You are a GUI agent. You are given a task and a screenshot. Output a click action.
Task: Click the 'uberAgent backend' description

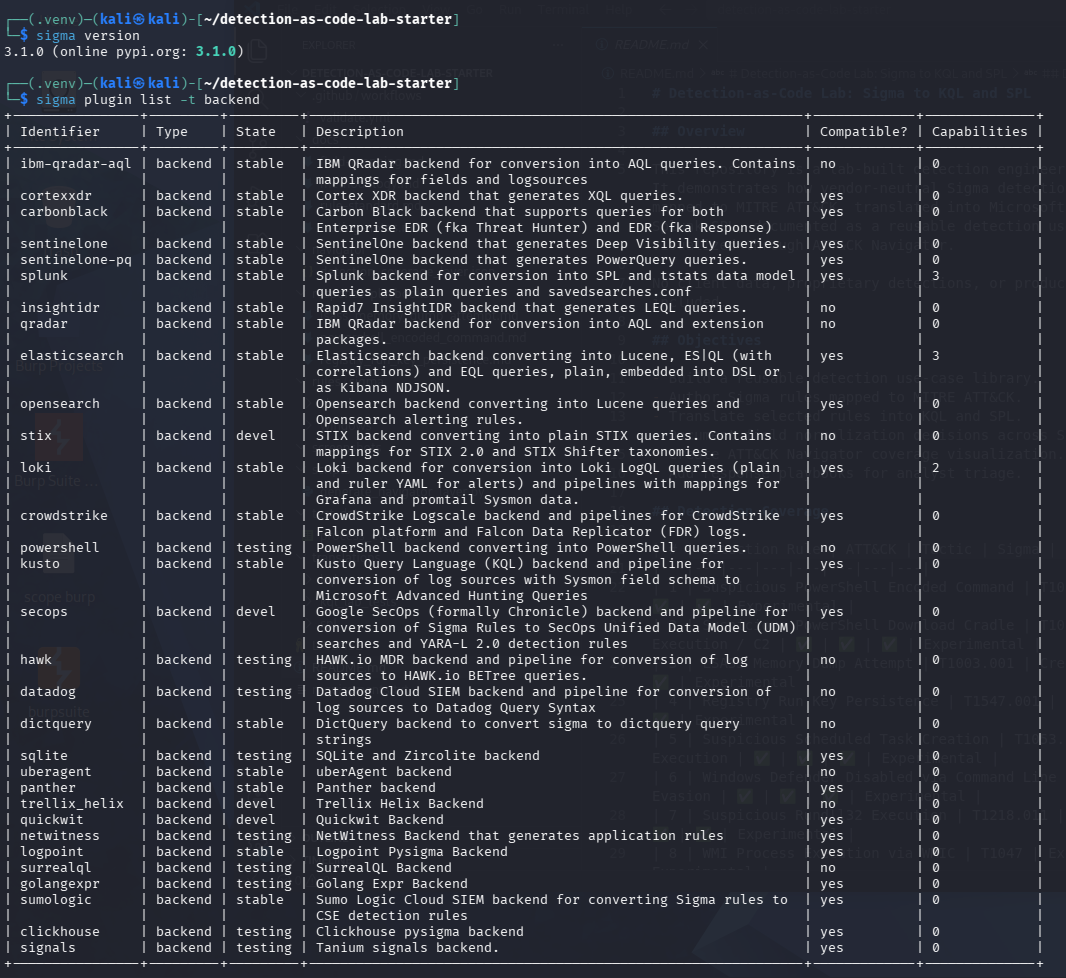(x=383, y=772)
